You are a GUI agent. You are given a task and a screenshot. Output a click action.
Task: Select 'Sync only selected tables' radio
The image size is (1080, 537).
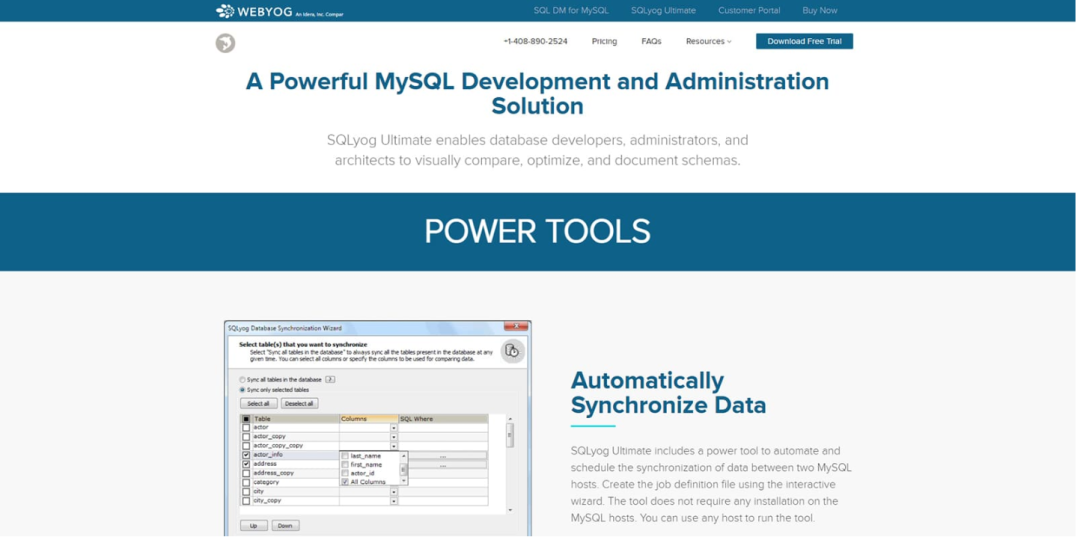[242, 390]
